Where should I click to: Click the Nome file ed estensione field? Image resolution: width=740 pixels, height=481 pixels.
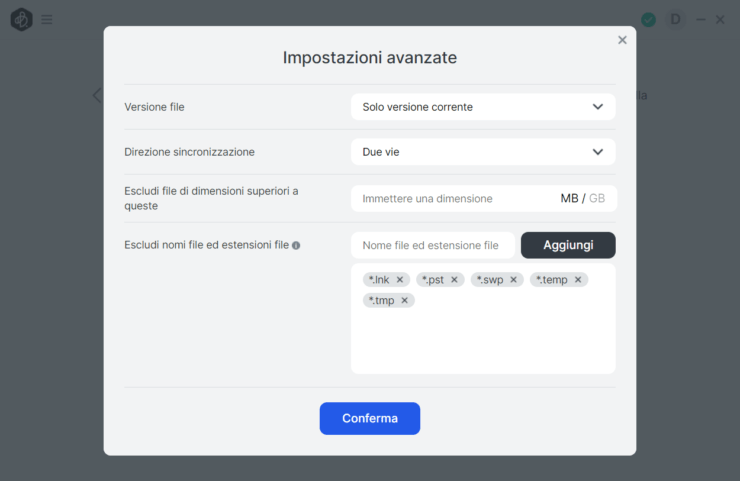[x=432, y=245]
